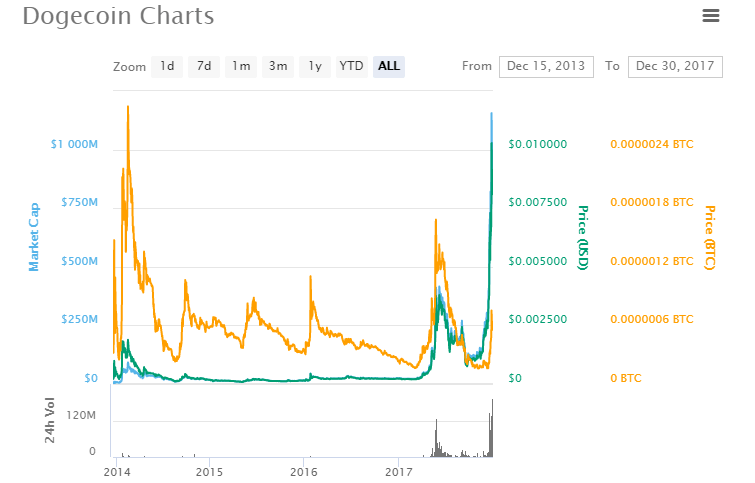Click the $1 000M market cap label
This screenshot has height=483, width=755.
coord(74,144)
